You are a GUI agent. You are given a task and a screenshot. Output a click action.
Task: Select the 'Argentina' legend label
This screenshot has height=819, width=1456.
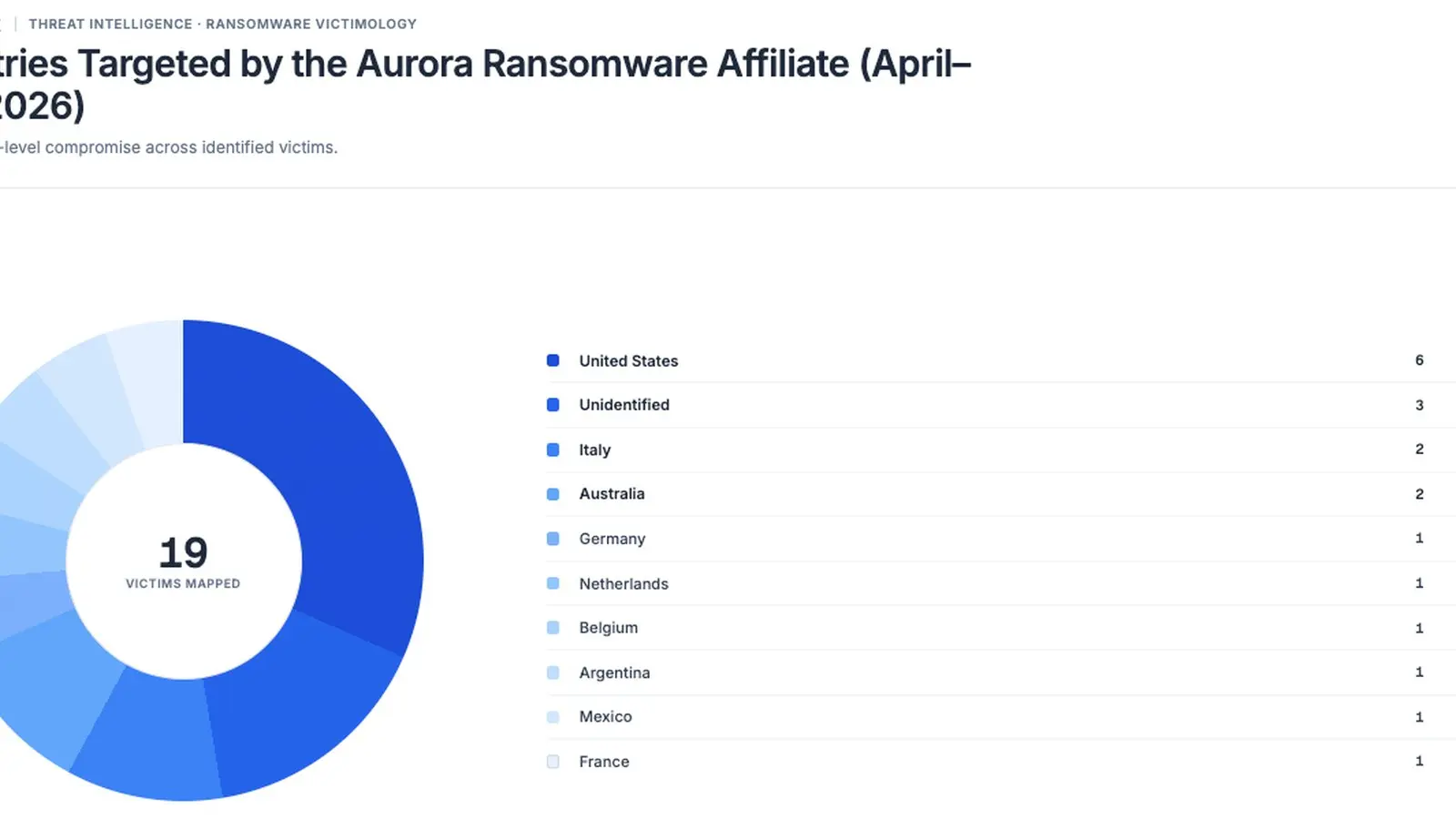[x=614, y=672]
